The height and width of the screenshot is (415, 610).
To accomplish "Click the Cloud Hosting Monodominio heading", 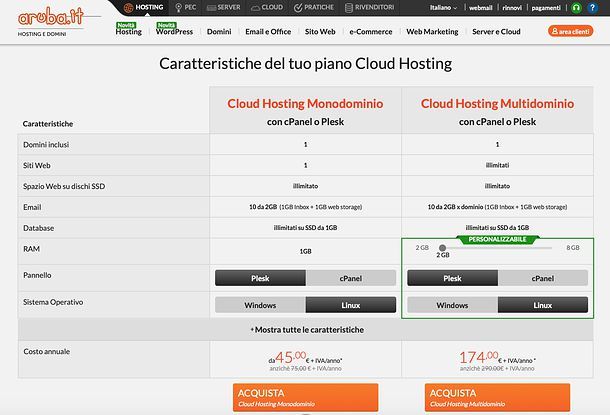I will pos(305,103).
